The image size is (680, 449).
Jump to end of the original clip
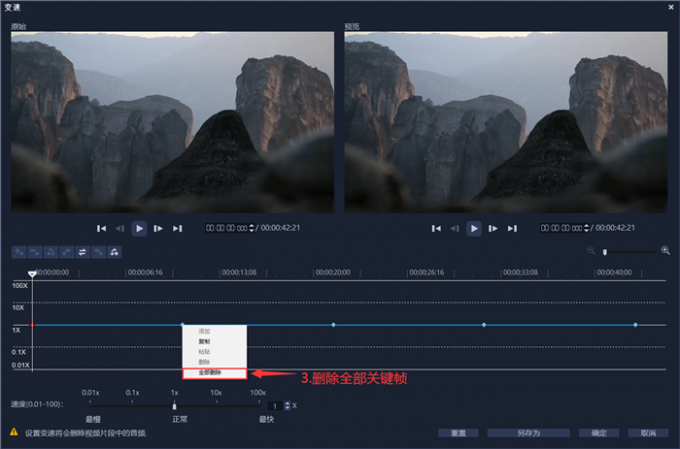tap(178, 228)
